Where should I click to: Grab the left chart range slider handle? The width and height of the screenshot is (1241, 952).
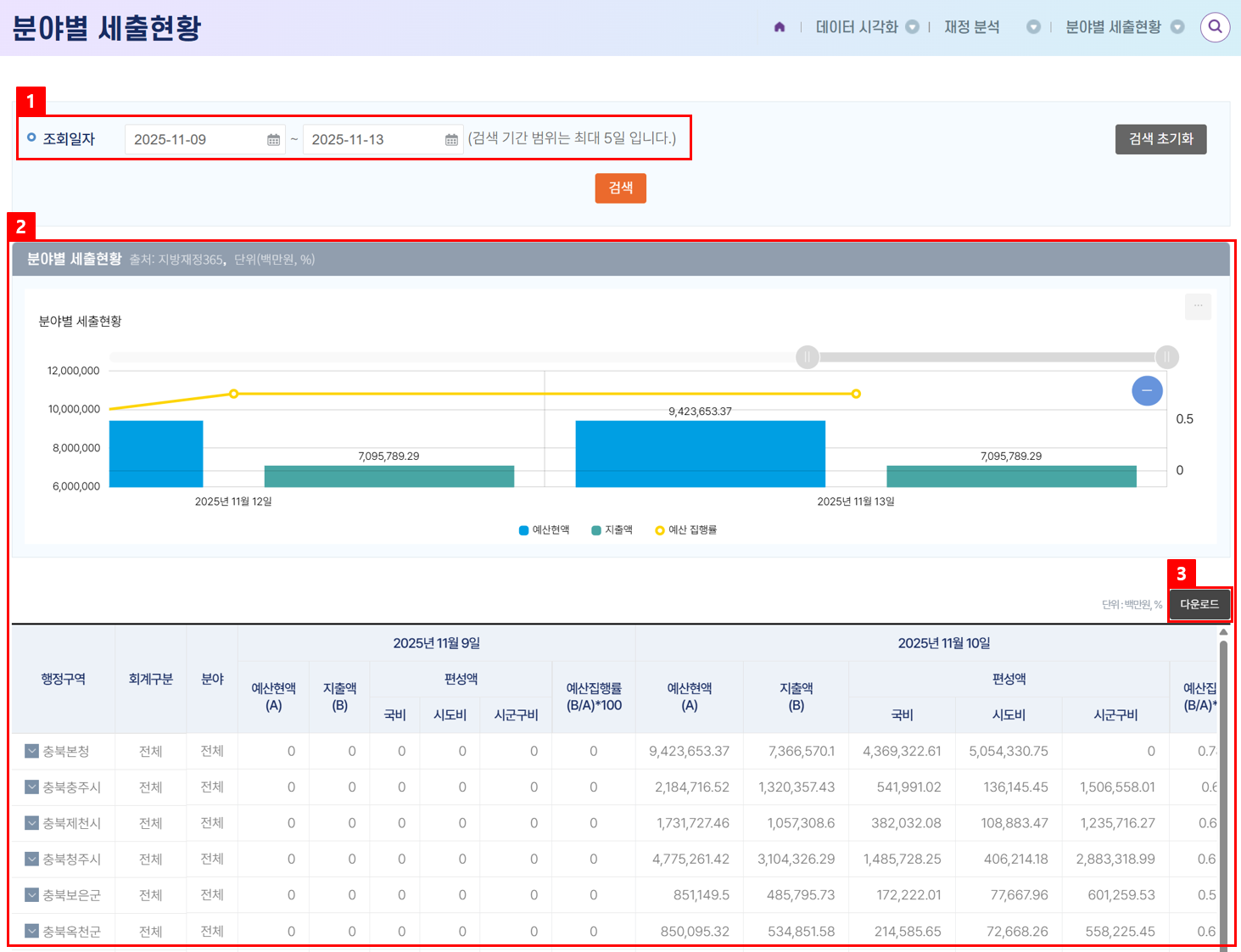coord(807,357)
